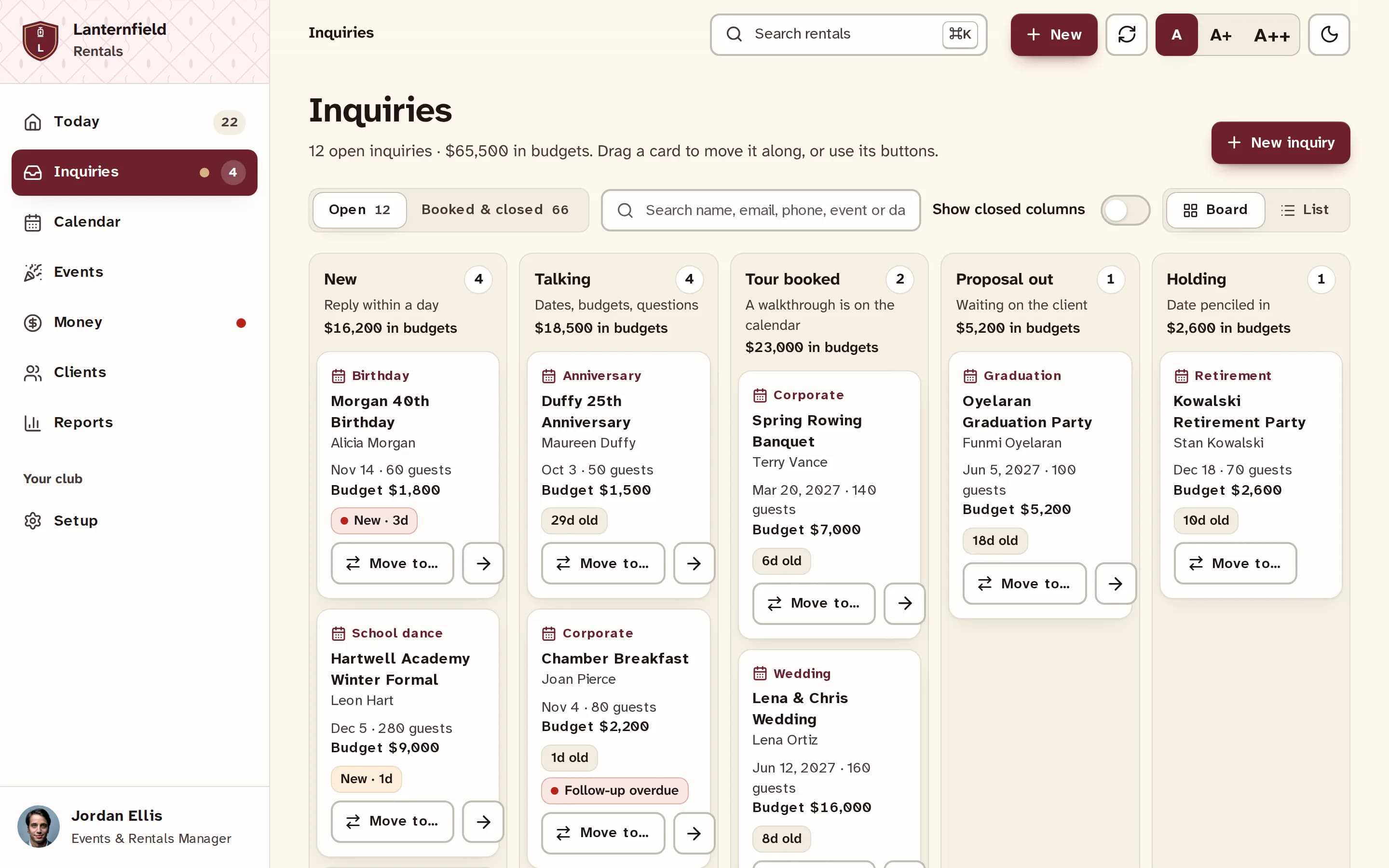Open Move to menu for Spring Rowing Banquet
This screenshot has height=868, width=1389.
pos(813,603)
